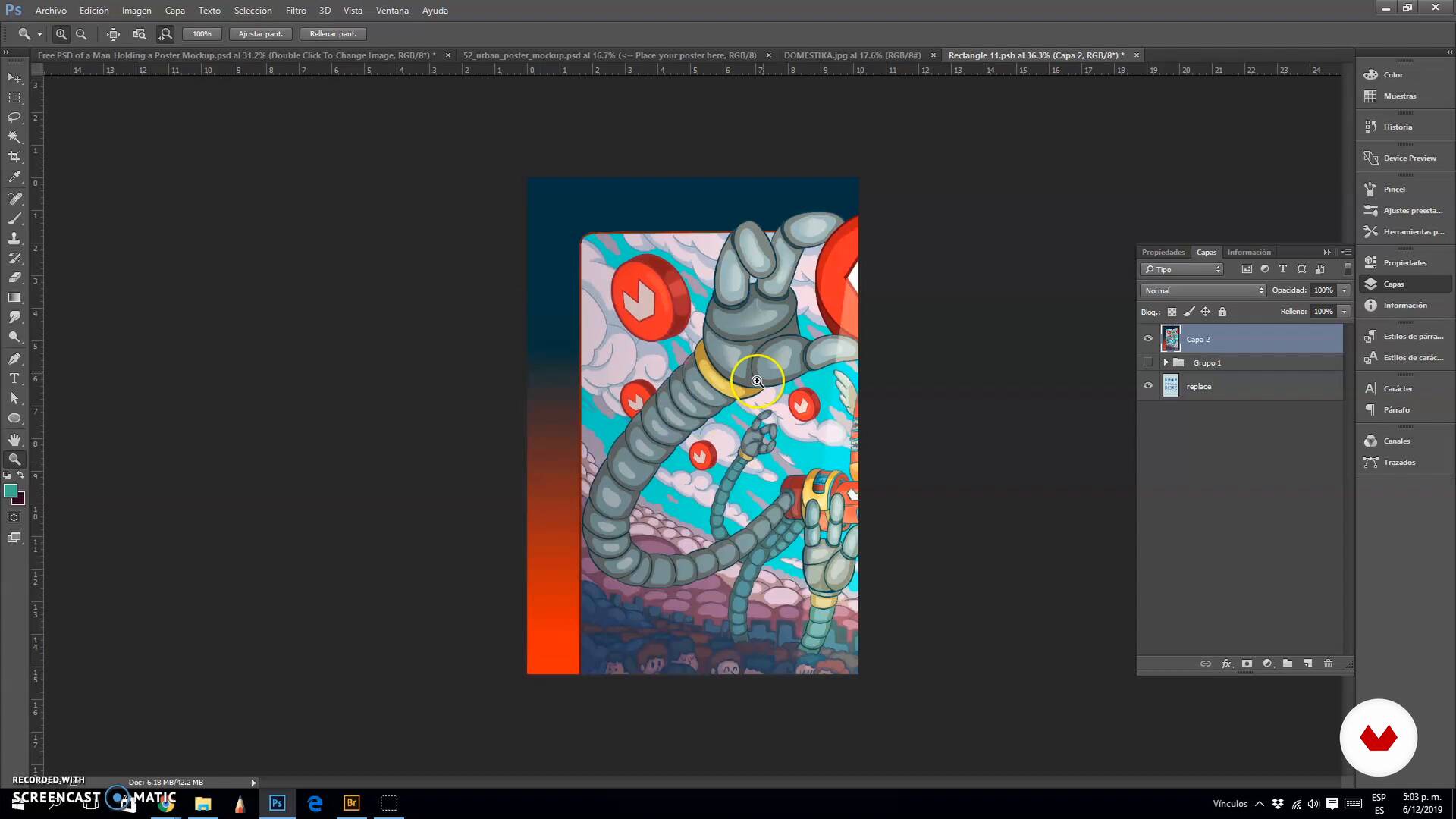Viewport: 1456px width, 819px height.
Task: Toggle lock position
Action: [x=1205, y=312]
